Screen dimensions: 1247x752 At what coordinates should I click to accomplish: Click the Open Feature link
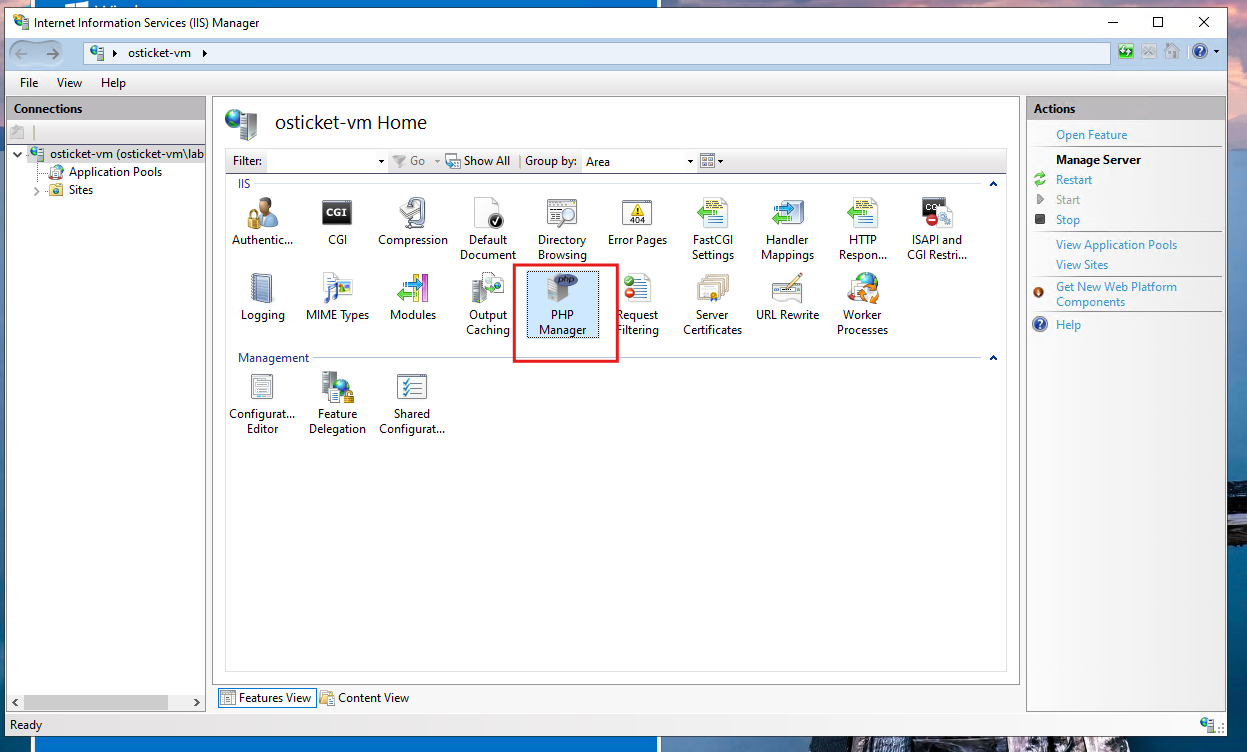tap(1091, 135)
